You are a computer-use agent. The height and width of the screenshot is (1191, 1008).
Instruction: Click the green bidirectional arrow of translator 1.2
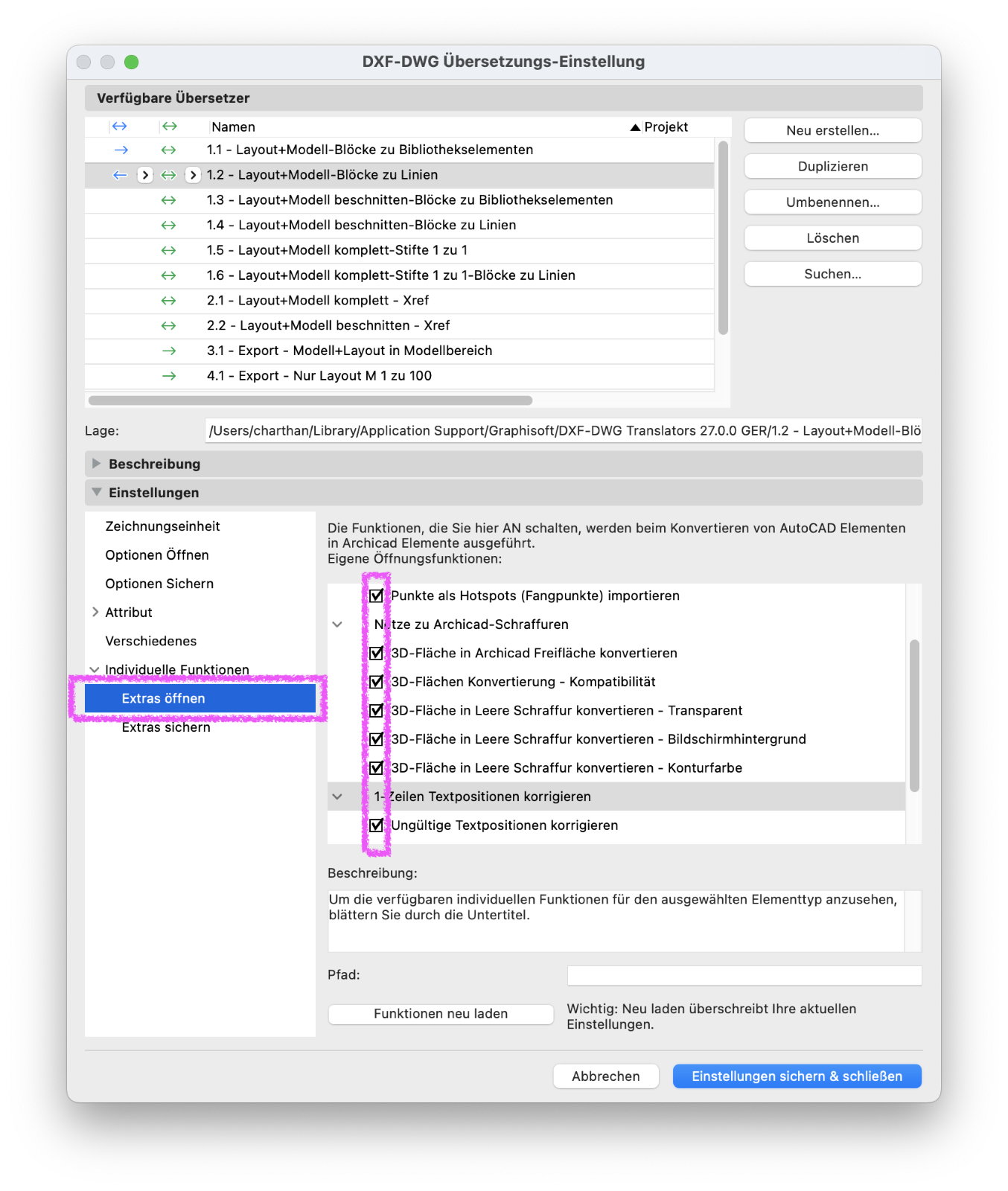coord(169,175)
